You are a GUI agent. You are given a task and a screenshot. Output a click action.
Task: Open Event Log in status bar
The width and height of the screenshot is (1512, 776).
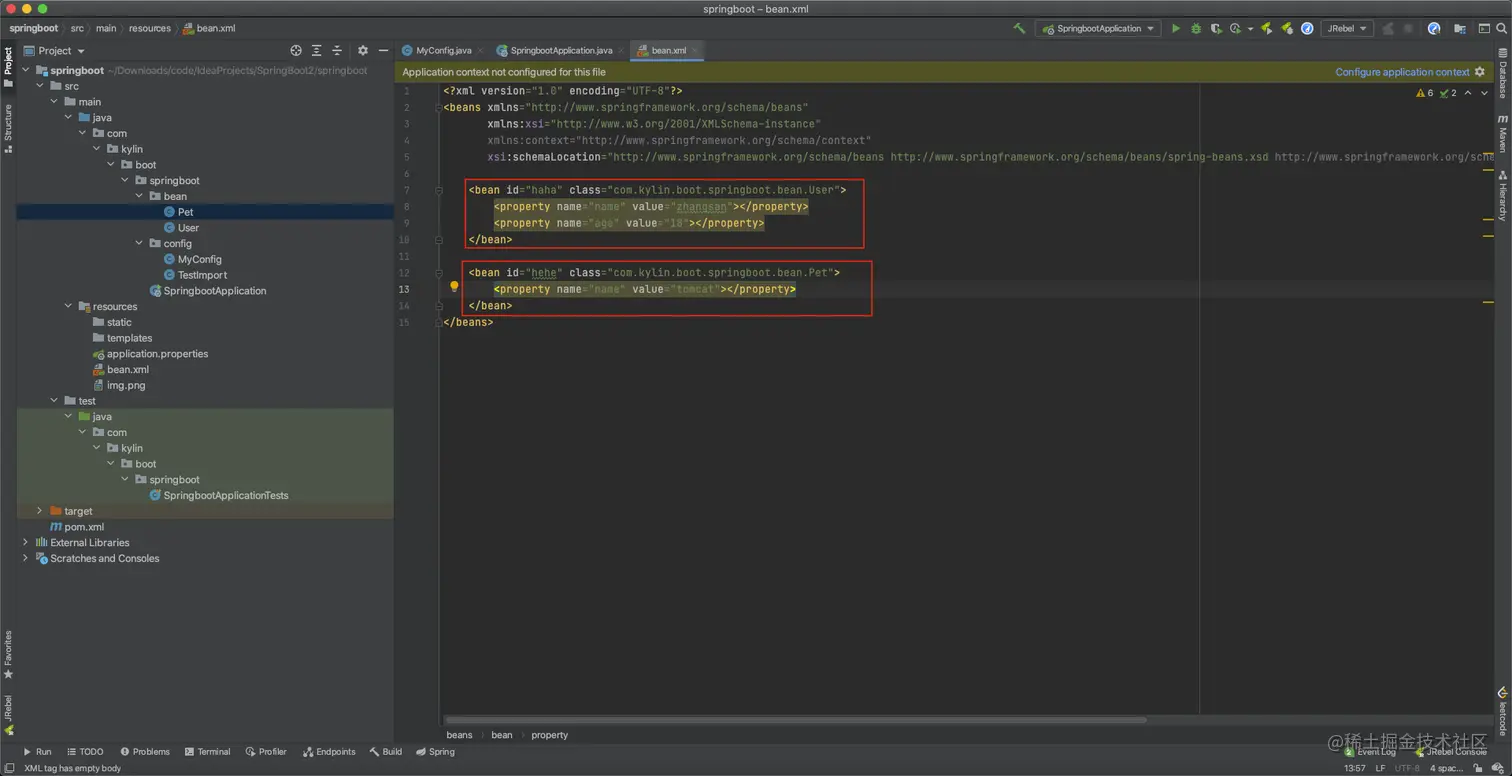pos(1369,752)
